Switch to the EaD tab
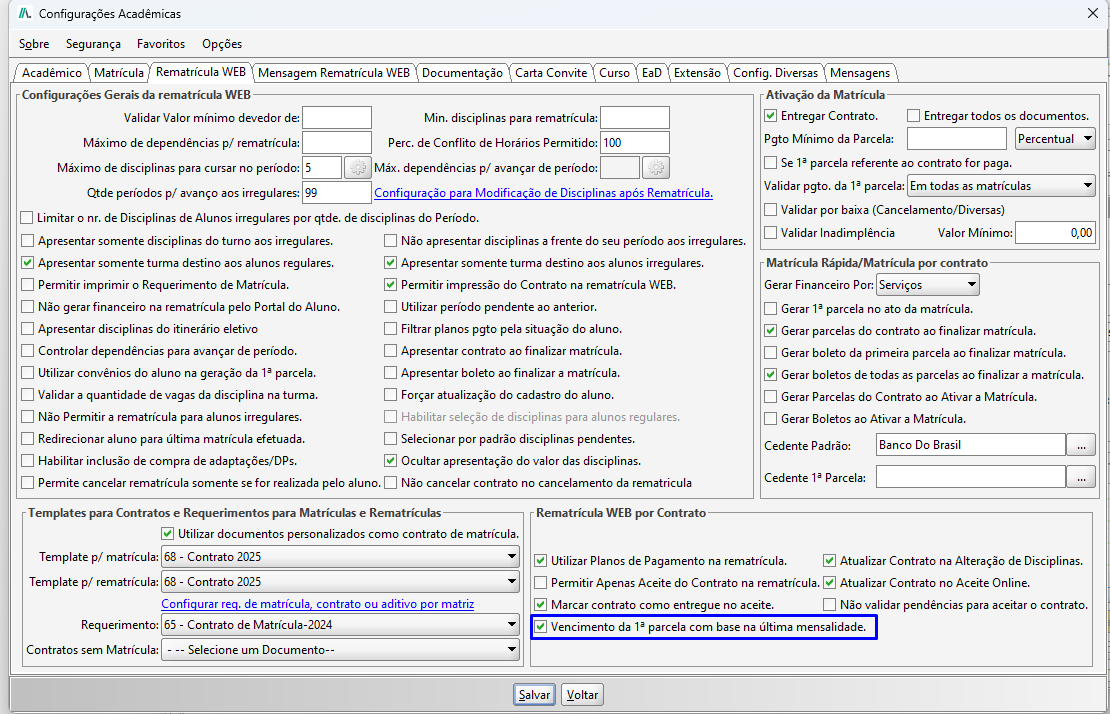Viewport: 1110px width, 714px height. point(651,73)
